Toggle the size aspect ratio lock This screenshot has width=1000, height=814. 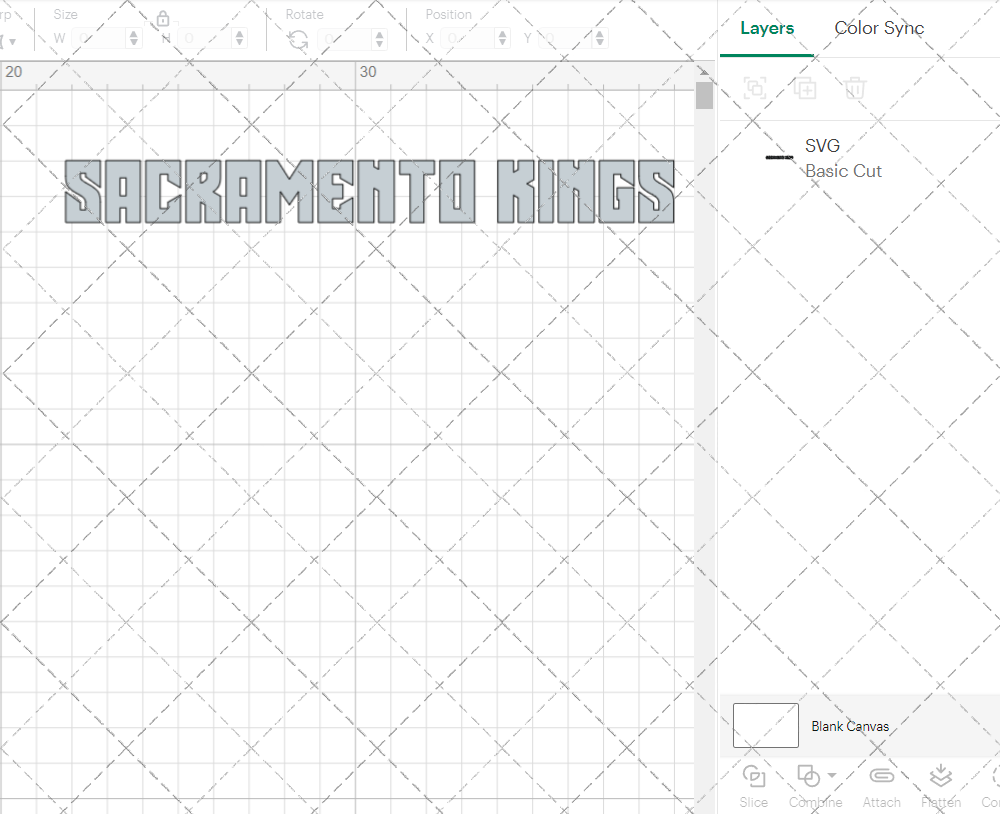(x=163, y=18)
